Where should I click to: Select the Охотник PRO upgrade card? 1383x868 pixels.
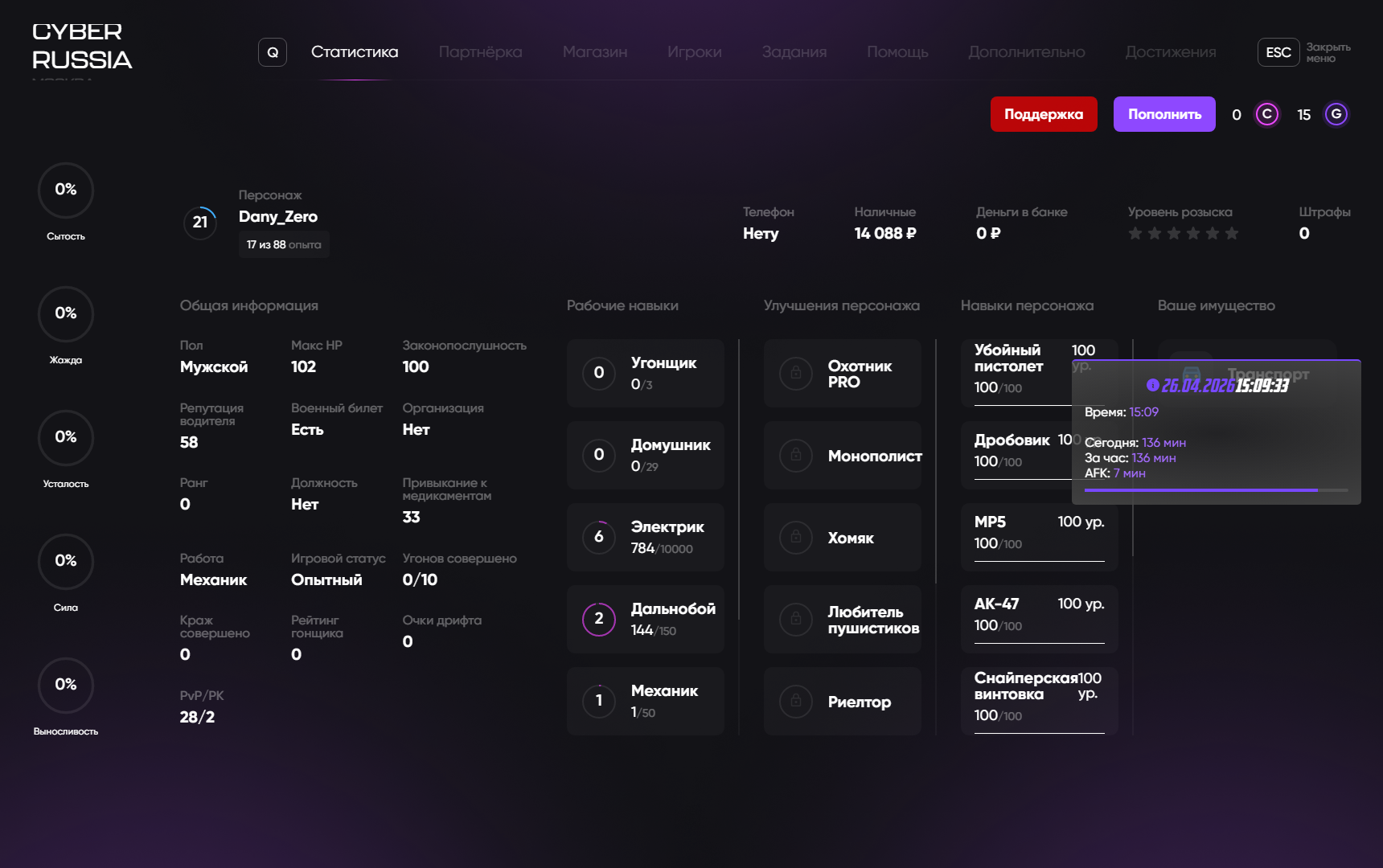click(x=843, y=374)
